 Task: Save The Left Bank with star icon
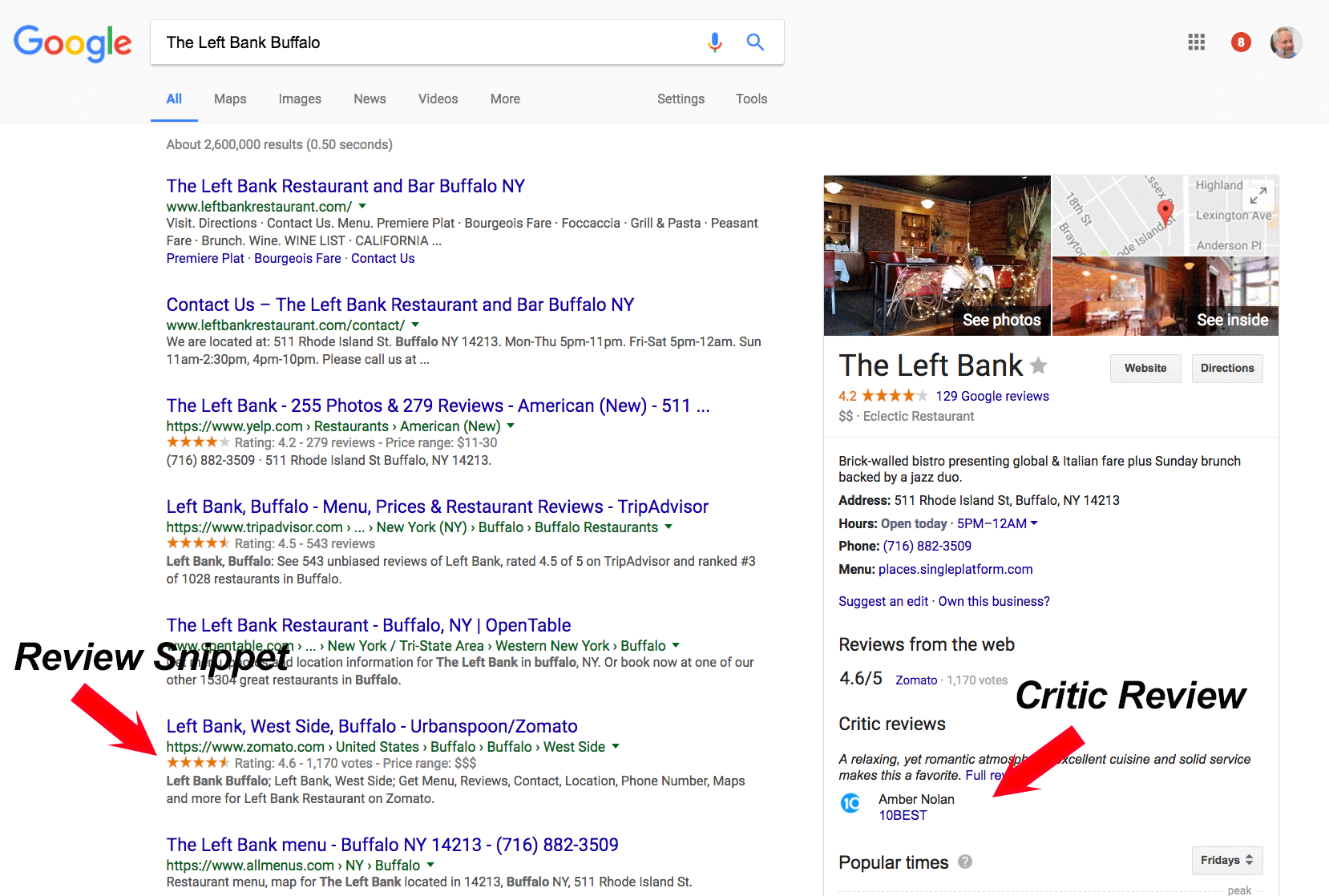pyautogui.click(x=1038, y=365)
